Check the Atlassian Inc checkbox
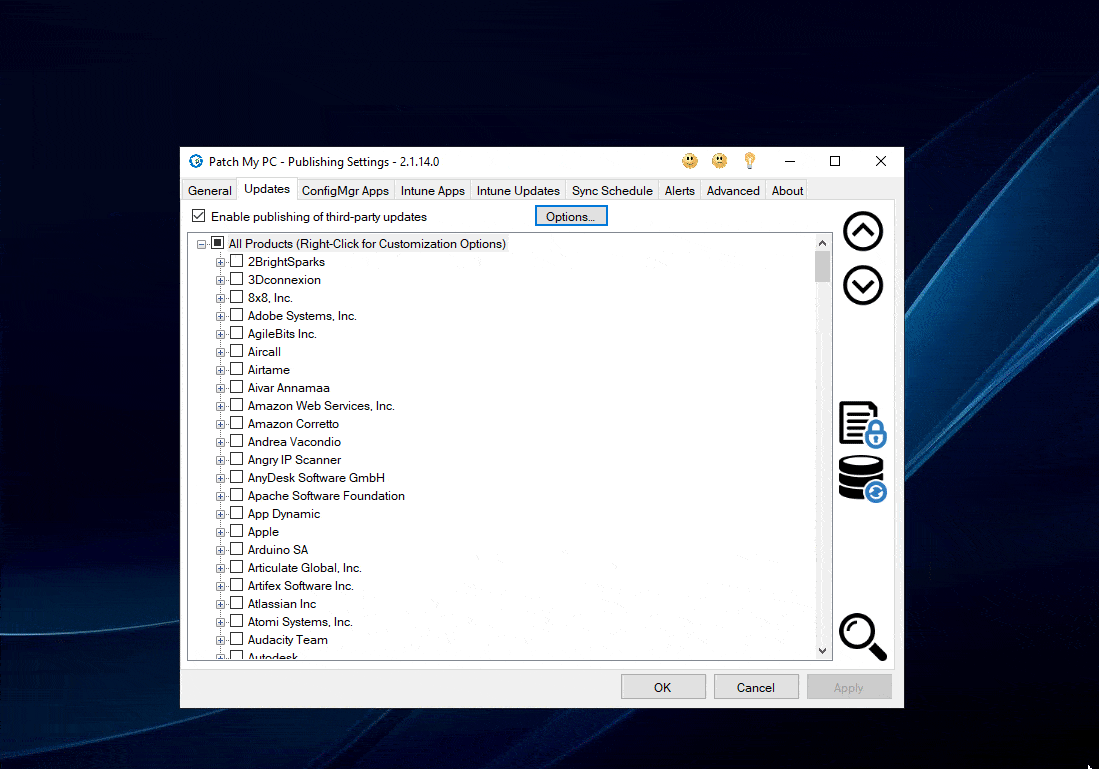Image resolution: width=1099 pixels, height=769 pixels. pyautogui.click(x=237, y=604)
